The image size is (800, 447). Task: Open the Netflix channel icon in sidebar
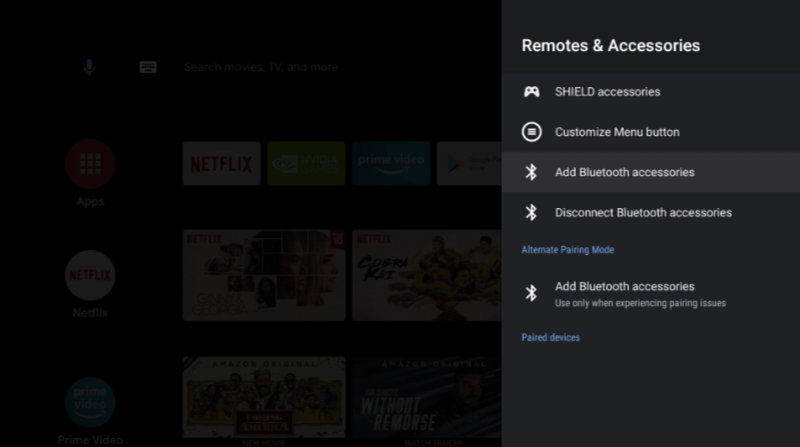tap(90, 276)
